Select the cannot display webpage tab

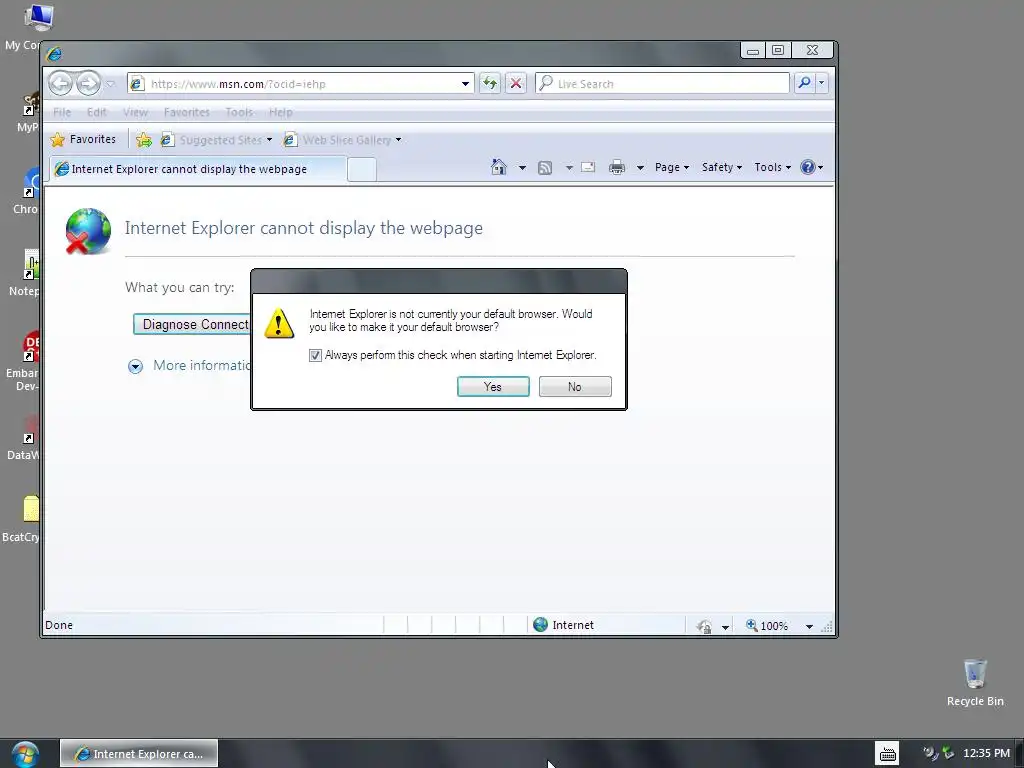click(198, 169)
